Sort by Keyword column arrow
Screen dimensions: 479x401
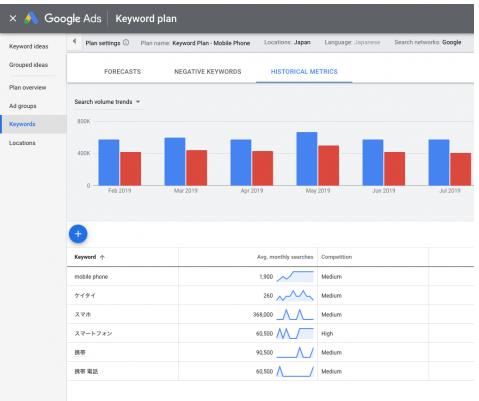102,257
